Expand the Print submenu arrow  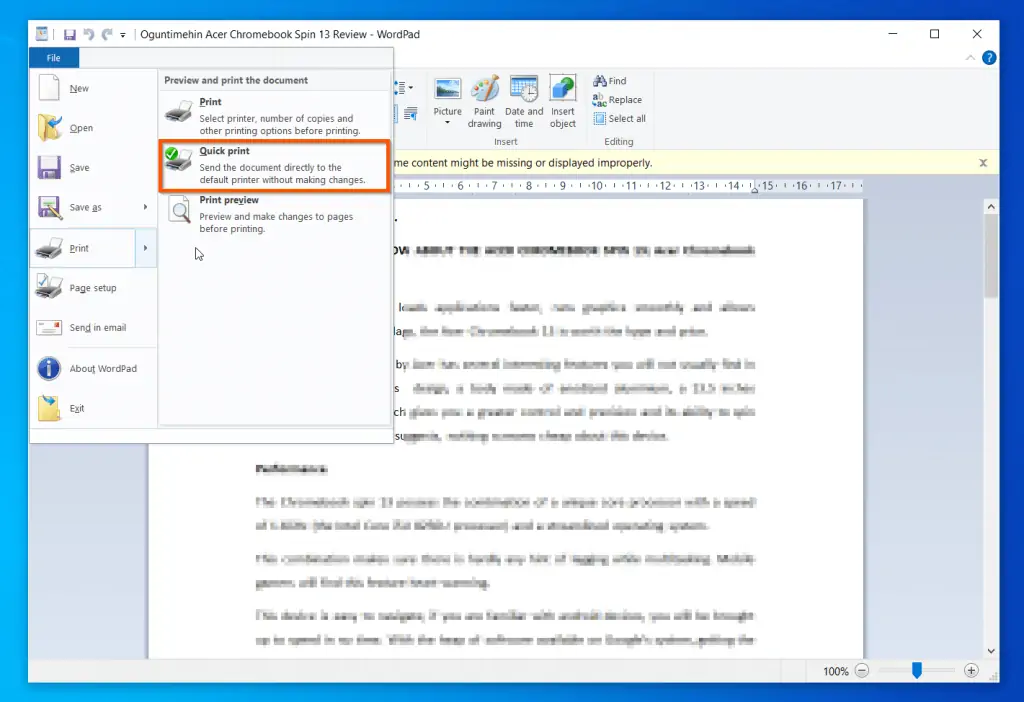tap(146, 247)
